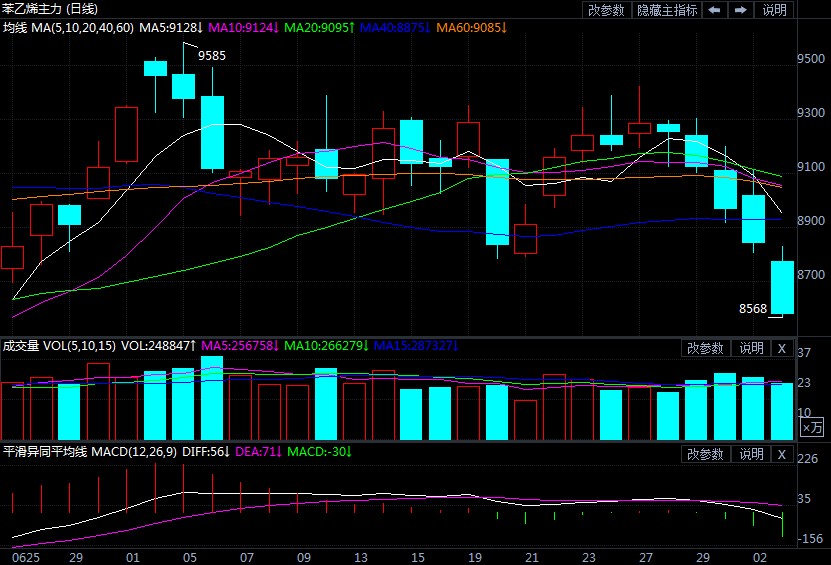The image size is (831, 565).
Task: Open 说明 in the volume panel
Action: pos(751,348)
